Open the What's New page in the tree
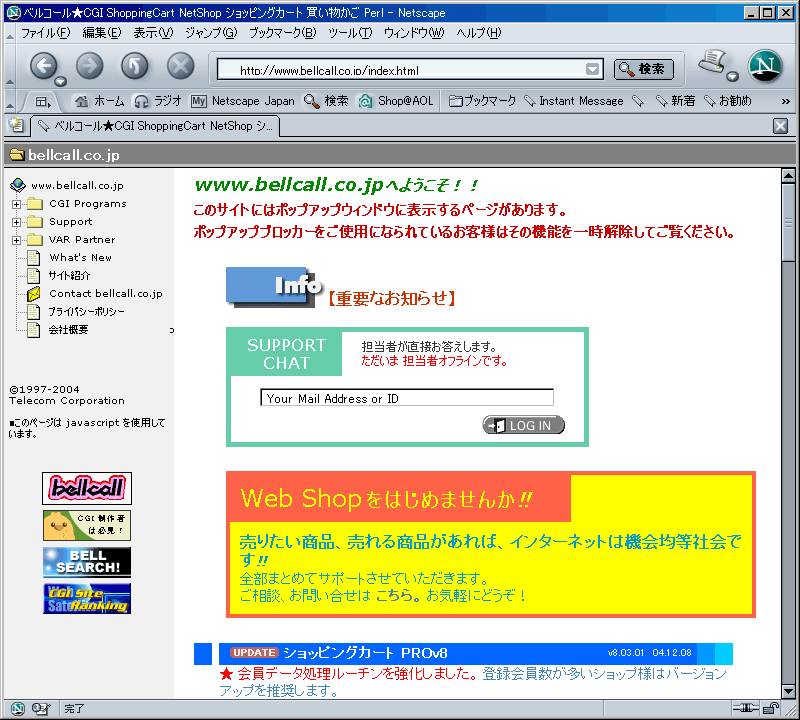This screenshot has width=800, height=720. coord(80,258)
